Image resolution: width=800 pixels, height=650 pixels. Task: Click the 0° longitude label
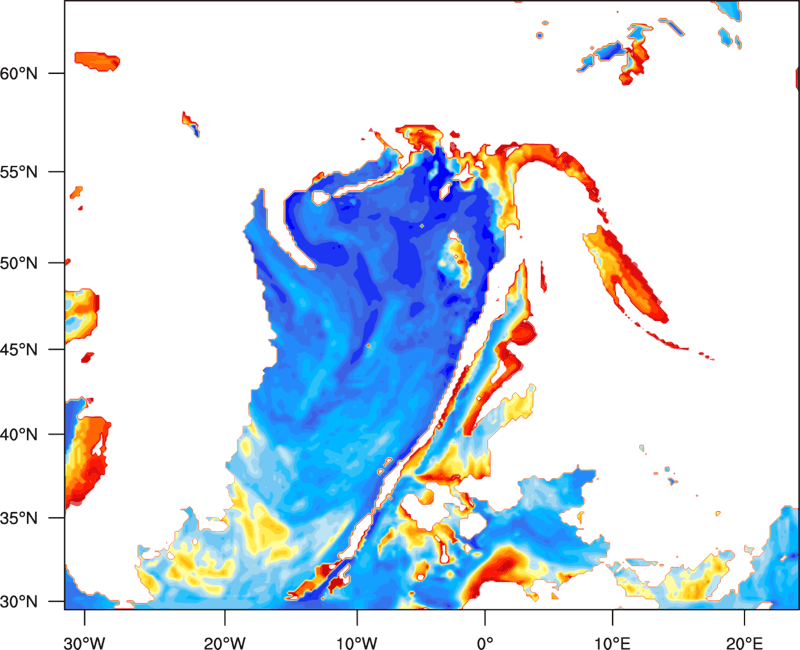coord(485,643)
